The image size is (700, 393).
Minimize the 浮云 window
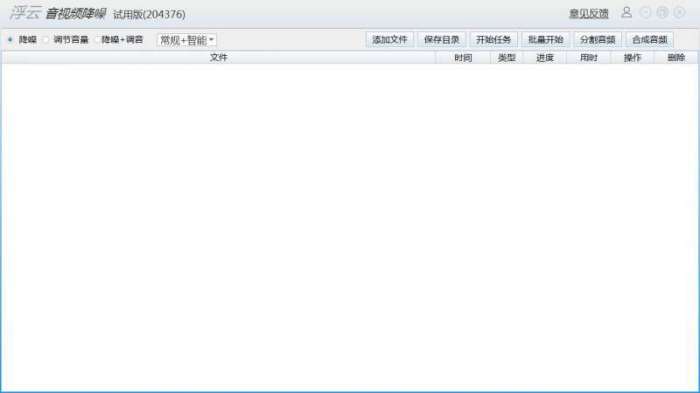pyautogui.click(x=645, y=13)
